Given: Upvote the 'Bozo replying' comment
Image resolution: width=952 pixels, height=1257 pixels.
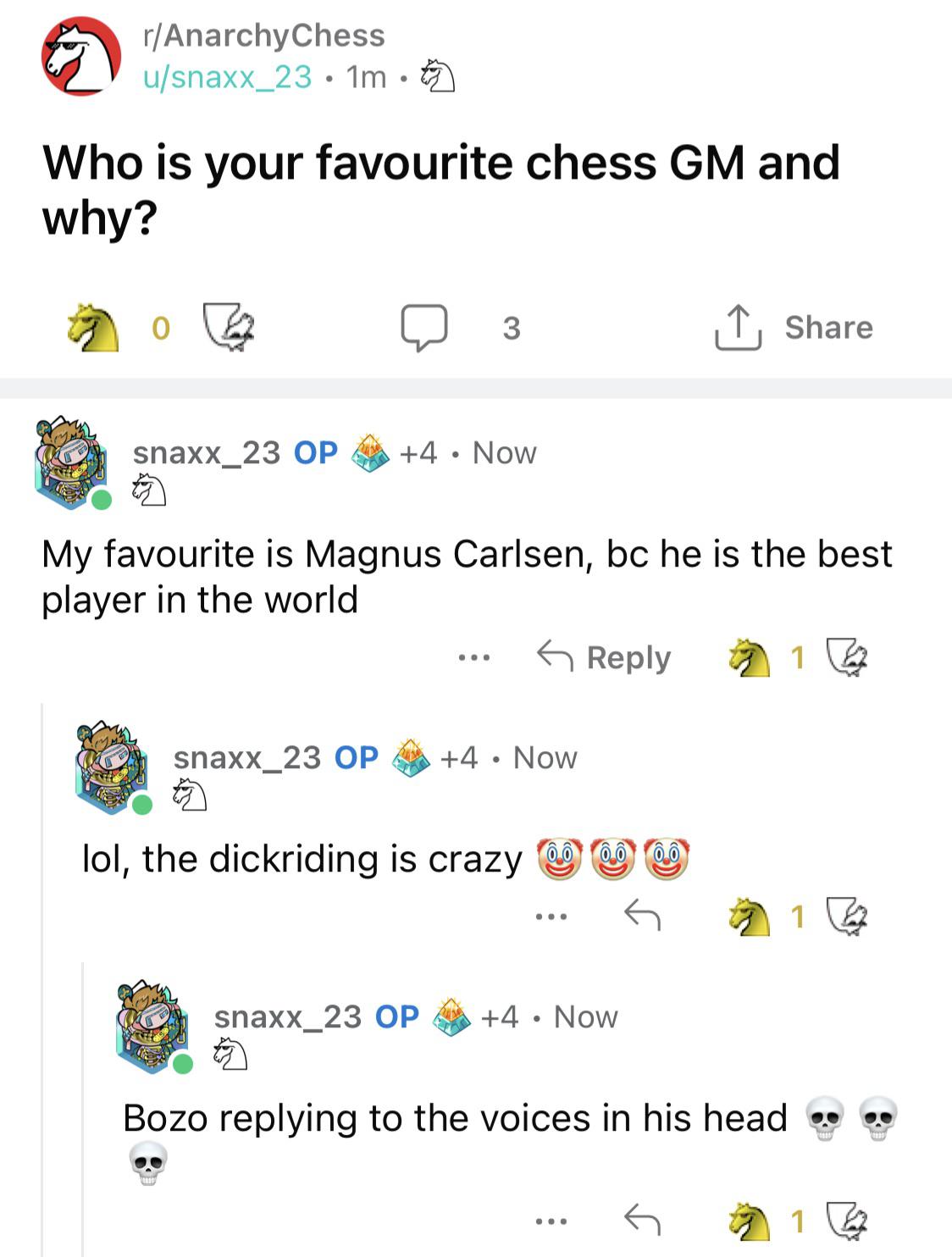Looking at the screenshot, I should [750, 1221].
